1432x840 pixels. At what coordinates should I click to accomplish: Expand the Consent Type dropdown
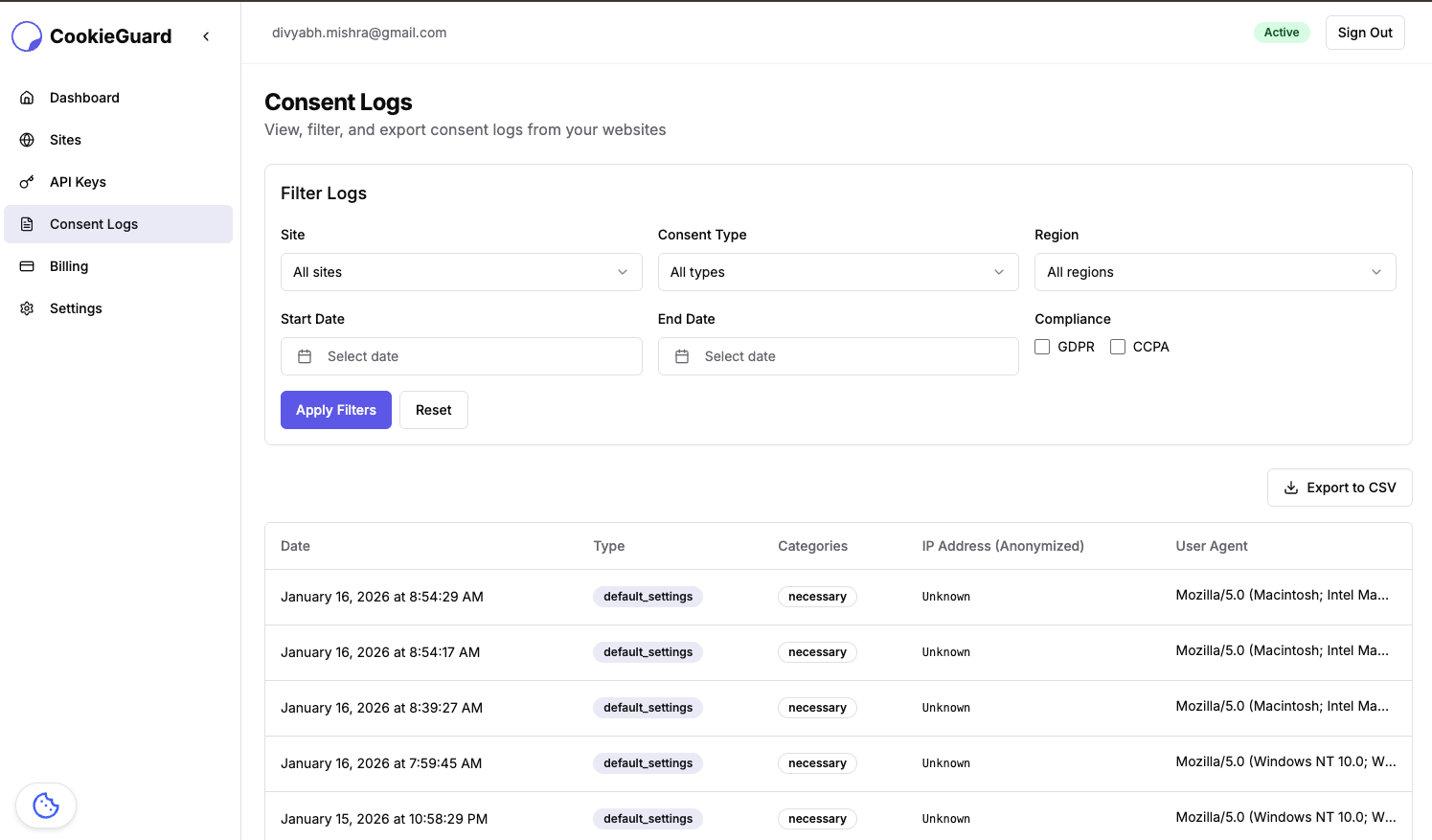[x=837, y=272]
